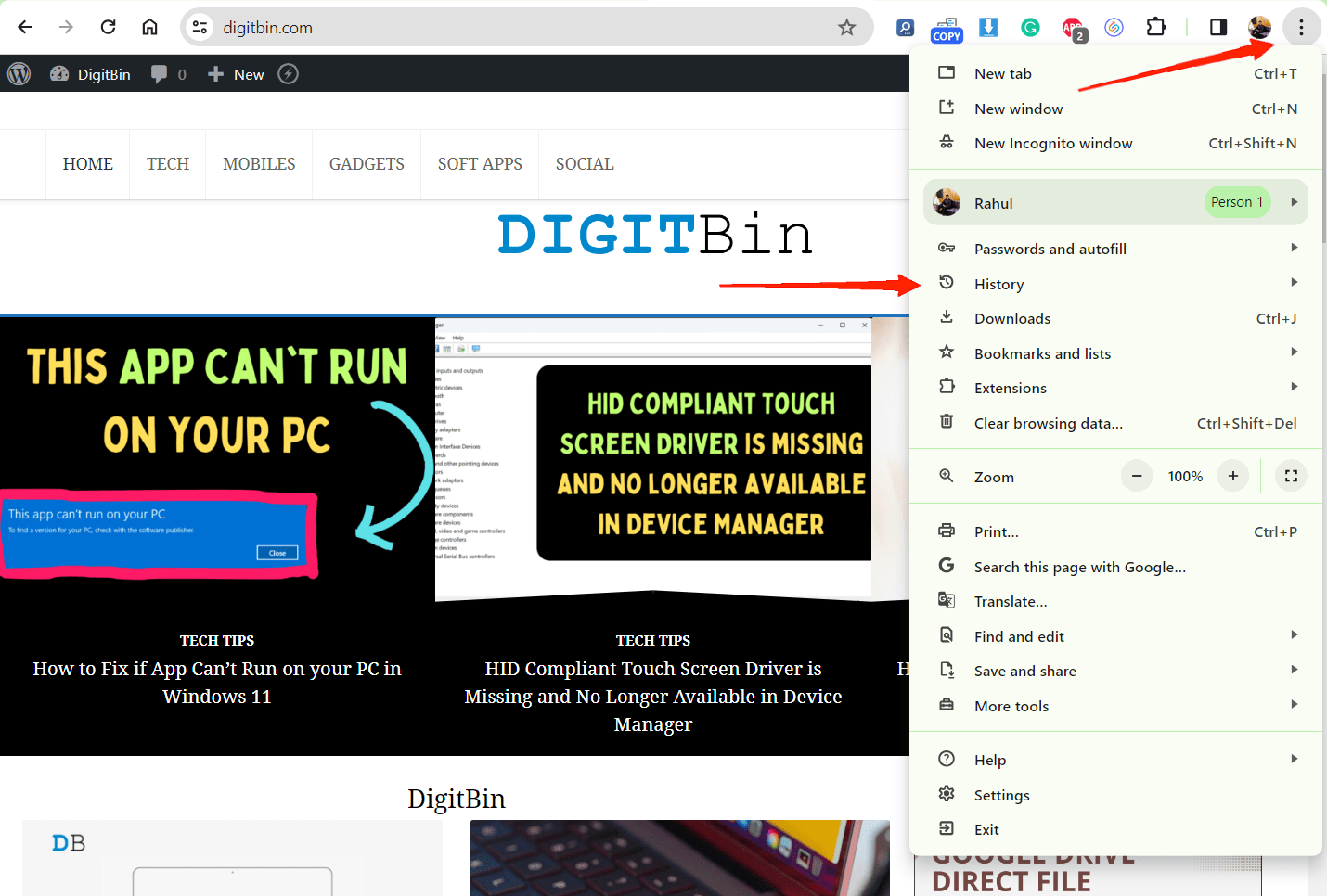Screen dimensions: 1327x896
Task: Click the address bar URL digitbin.com
Action: pyautogui.click(x=268, y=28)
